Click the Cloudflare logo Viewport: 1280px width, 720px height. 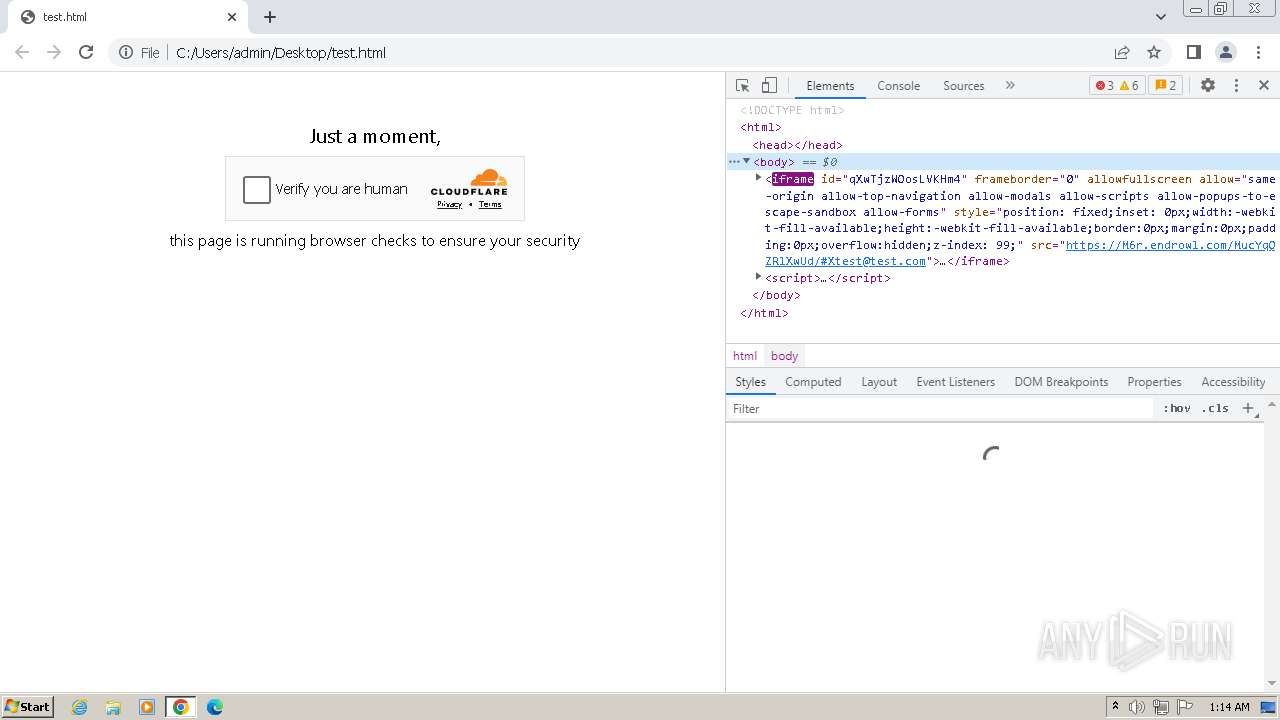tap(469, 183)
